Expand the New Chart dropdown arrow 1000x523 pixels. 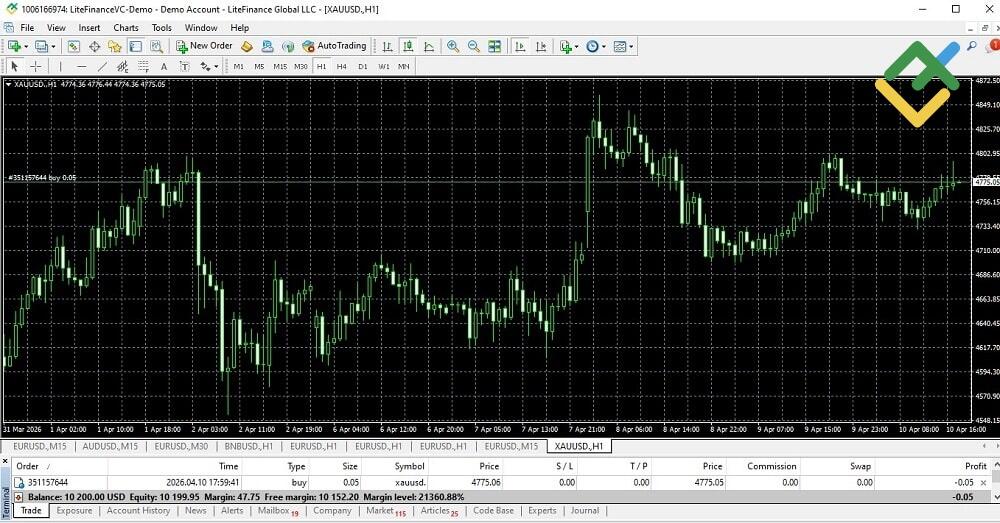(26, 46)
